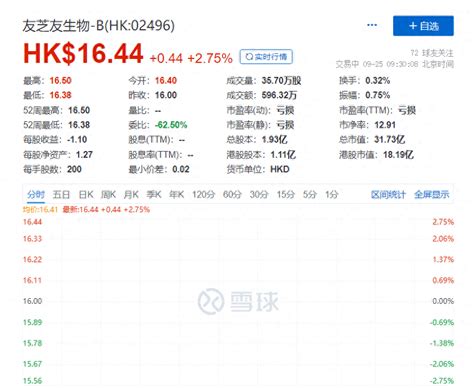Click the 港股股本 value 1.11亿
This screenshot has width=474, height=388.
(x=283, y=155)
